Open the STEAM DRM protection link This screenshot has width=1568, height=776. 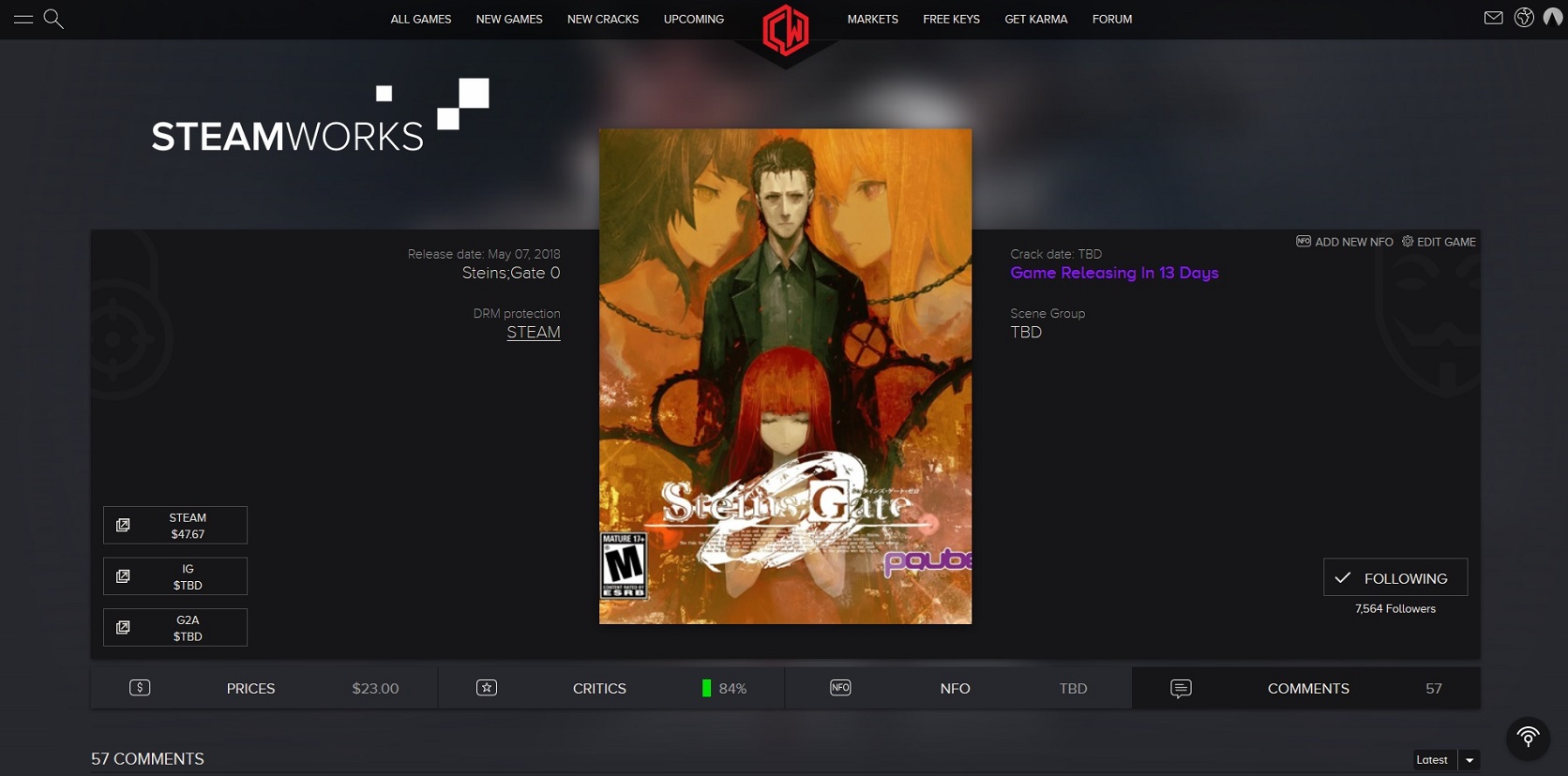point(534,332)
